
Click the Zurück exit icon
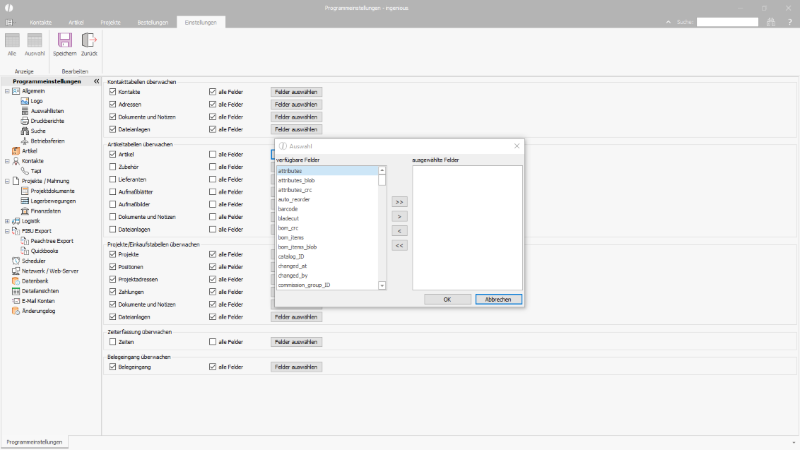point(89,40)
